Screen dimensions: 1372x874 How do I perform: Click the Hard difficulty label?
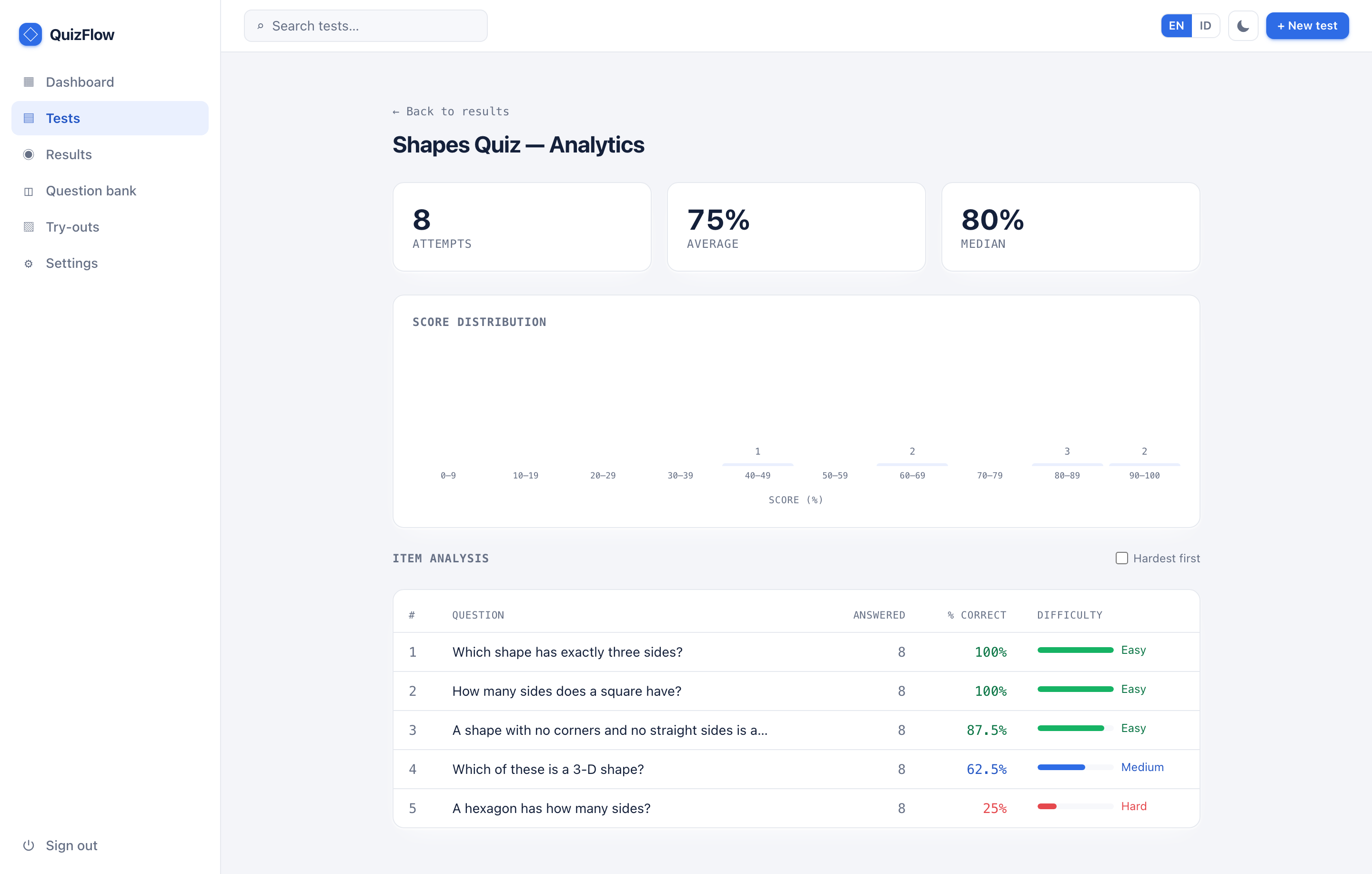coord(1133,806)
